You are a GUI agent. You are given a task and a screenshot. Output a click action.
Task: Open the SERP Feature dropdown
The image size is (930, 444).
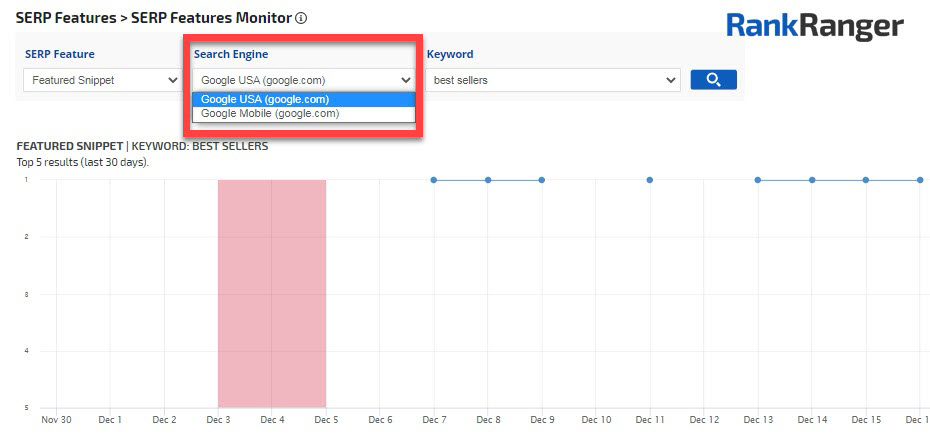pos(101,80)
